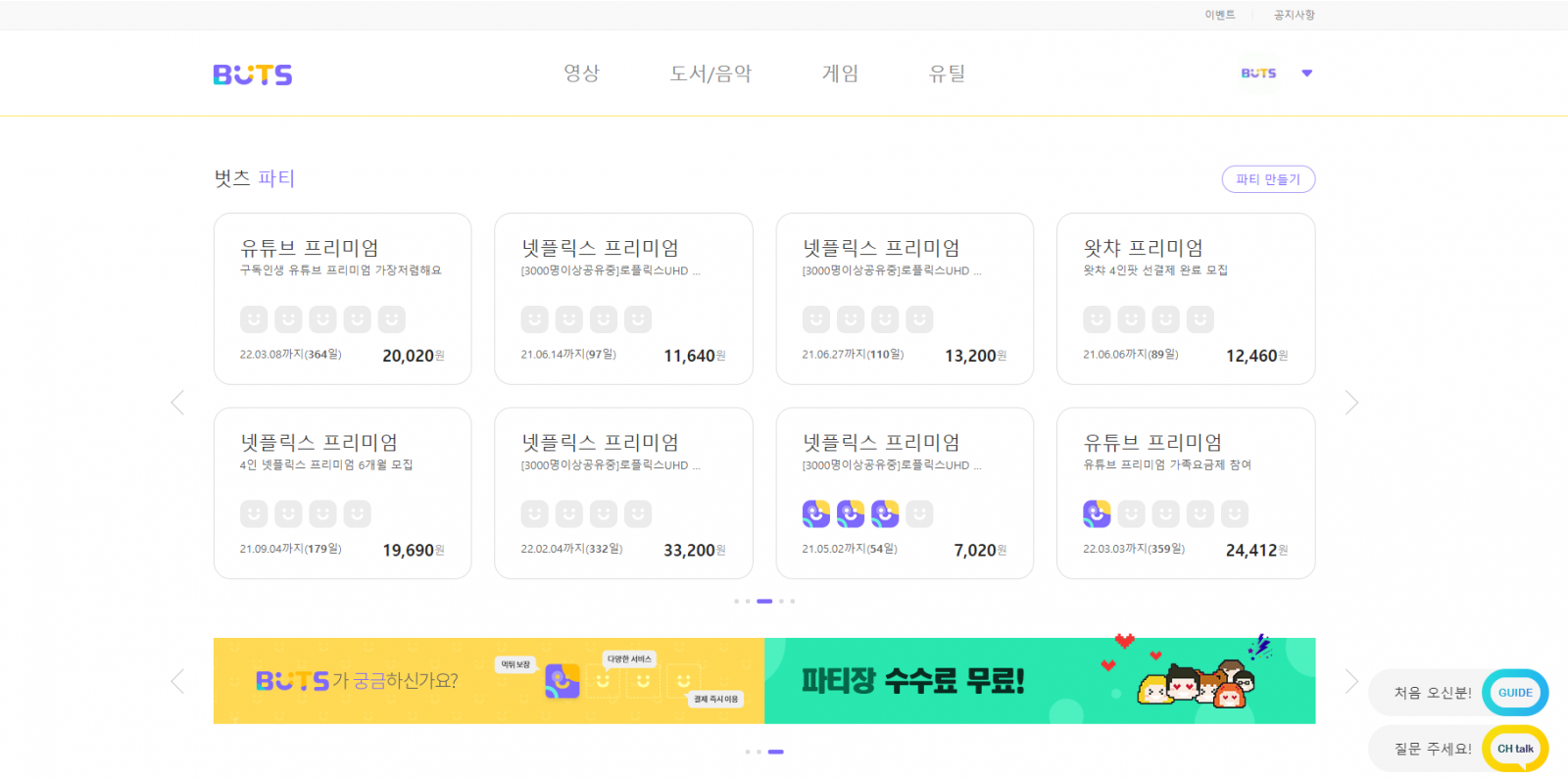The width and height of the screenshot is (1568, 779).
Task: Show next party list page with right arrow
Action: [1351, 403]
